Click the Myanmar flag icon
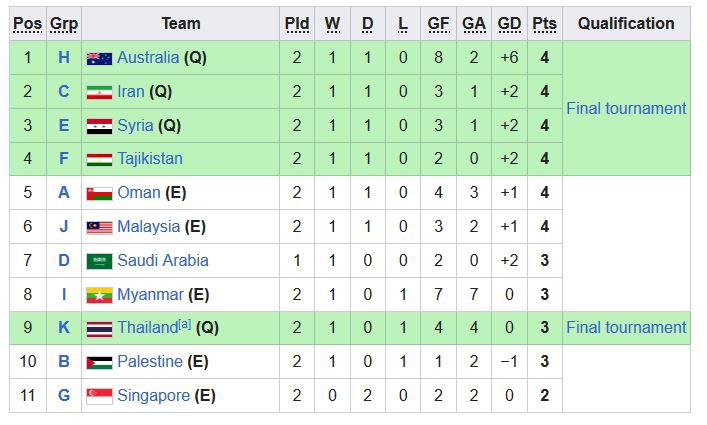This screenshot has height=425, width=707. [99, 295]
